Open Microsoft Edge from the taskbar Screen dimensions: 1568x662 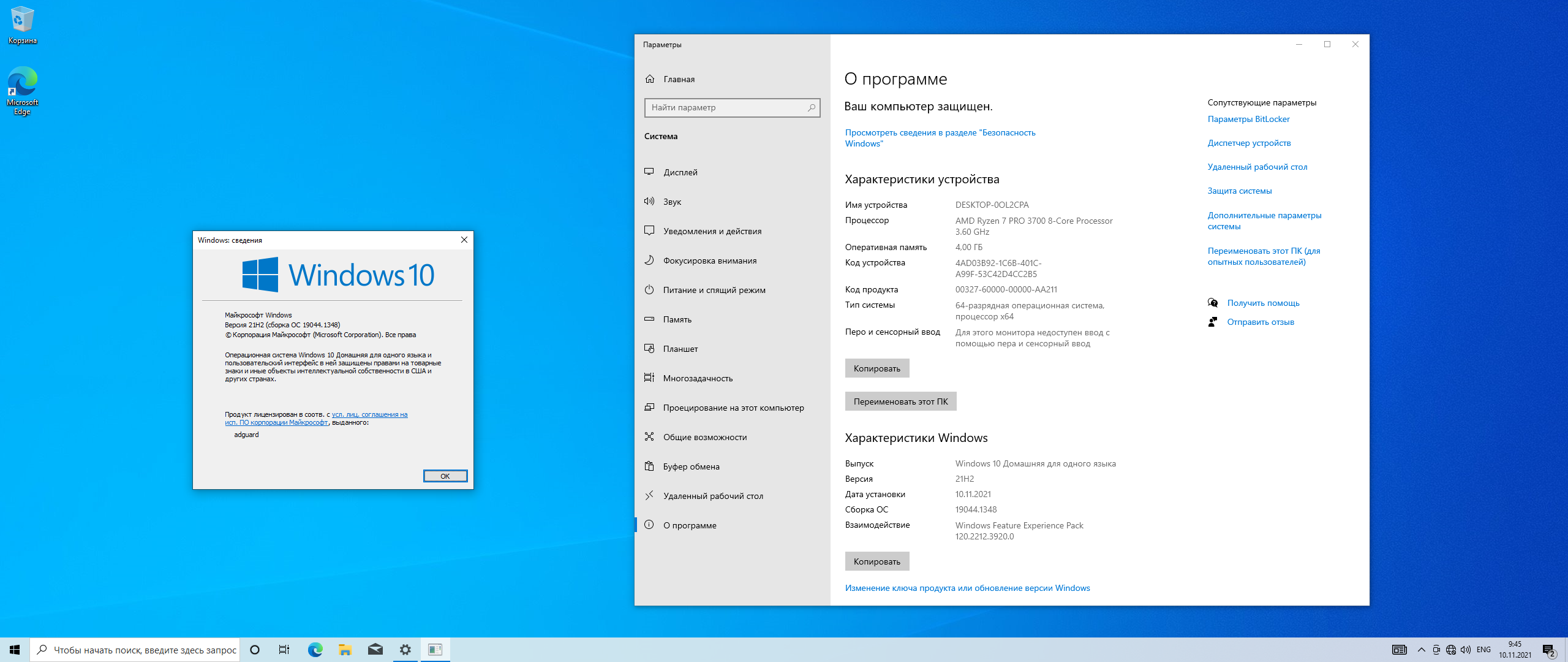[x=315, y=650]
